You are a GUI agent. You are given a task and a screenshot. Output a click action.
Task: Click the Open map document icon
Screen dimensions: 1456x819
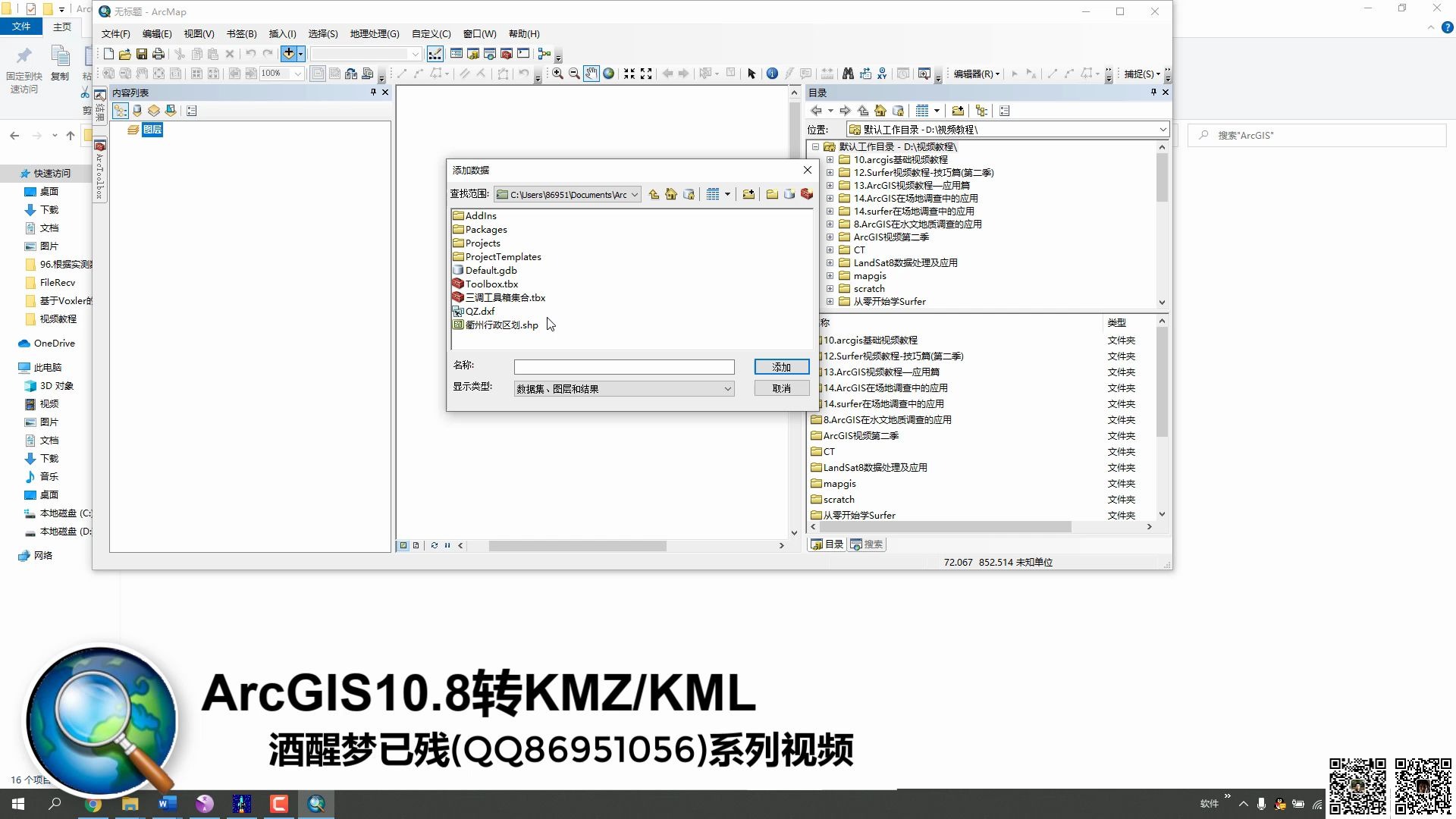(125, 54)
